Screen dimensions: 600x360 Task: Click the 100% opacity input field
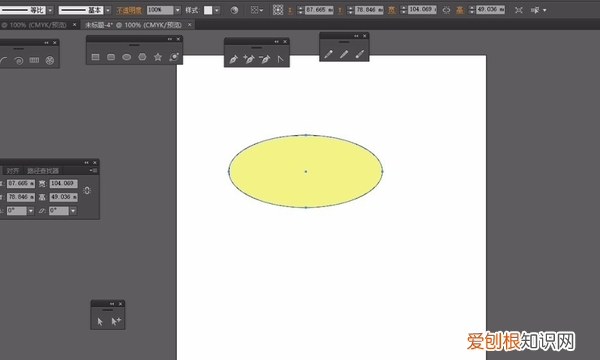pos(160,10)
